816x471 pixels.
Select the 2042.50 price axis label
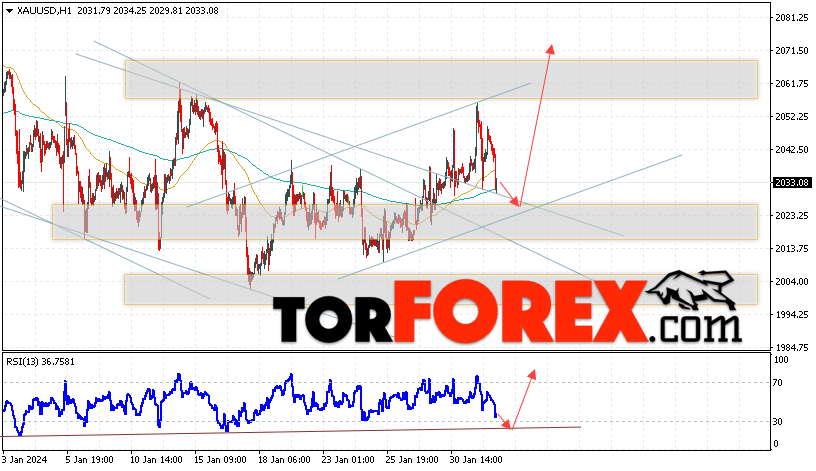click(x=792, y=149)
